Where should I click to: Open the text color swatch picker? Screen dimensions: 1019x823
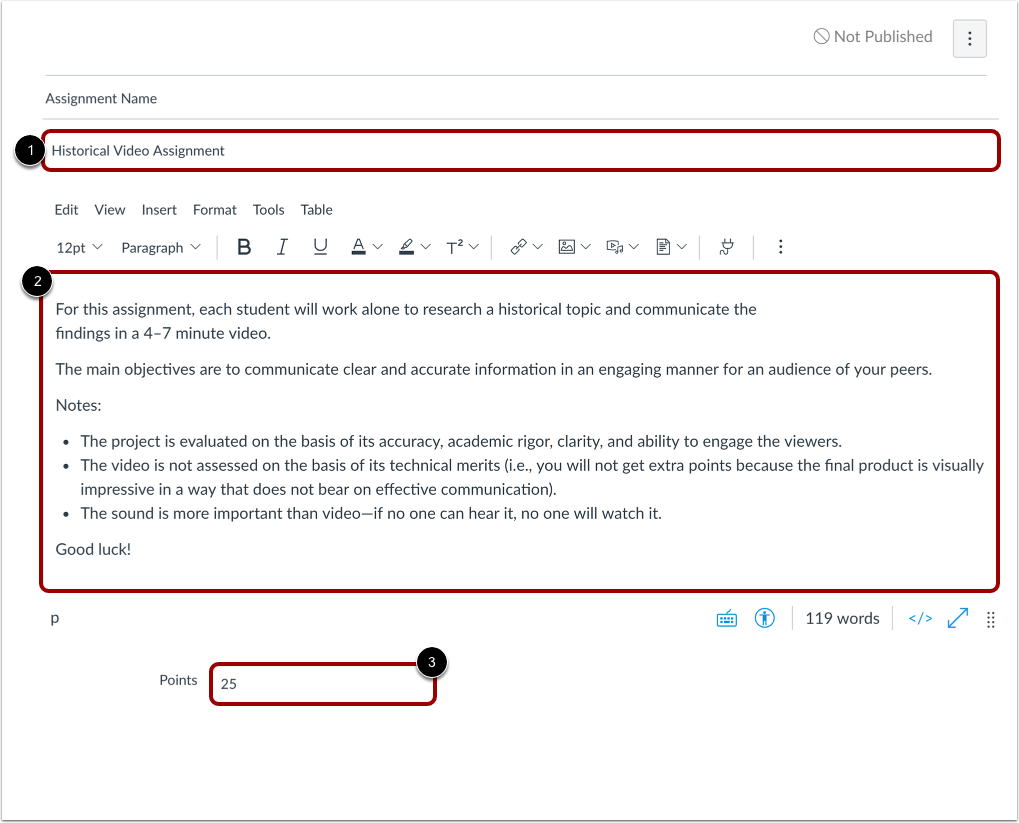click(360, 247)
